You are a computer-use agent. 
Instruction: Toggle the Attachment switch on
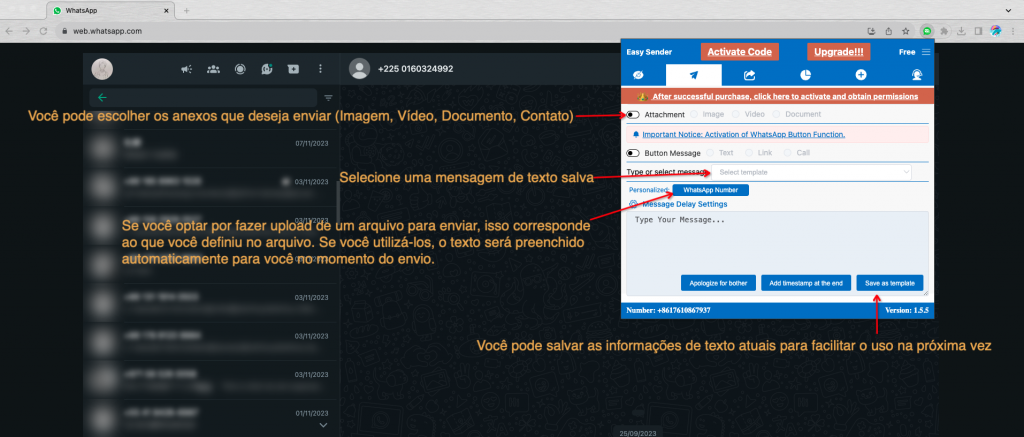pyautogui.click(x=633, y=114)
